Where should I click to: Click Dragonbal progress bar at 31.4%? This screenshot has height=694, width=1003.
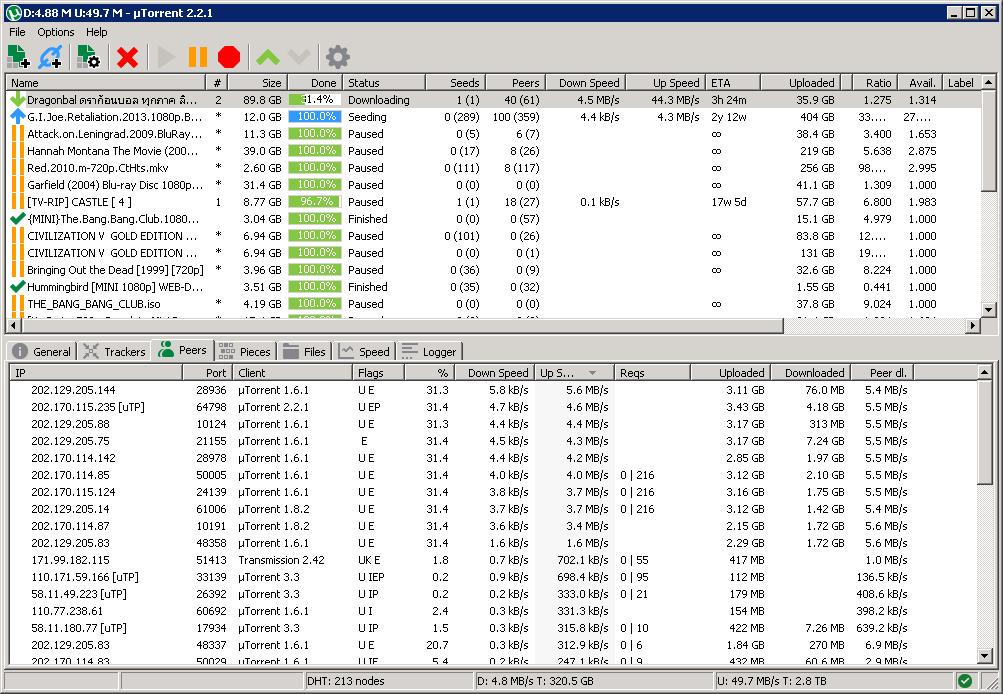(x=315, y=100)
